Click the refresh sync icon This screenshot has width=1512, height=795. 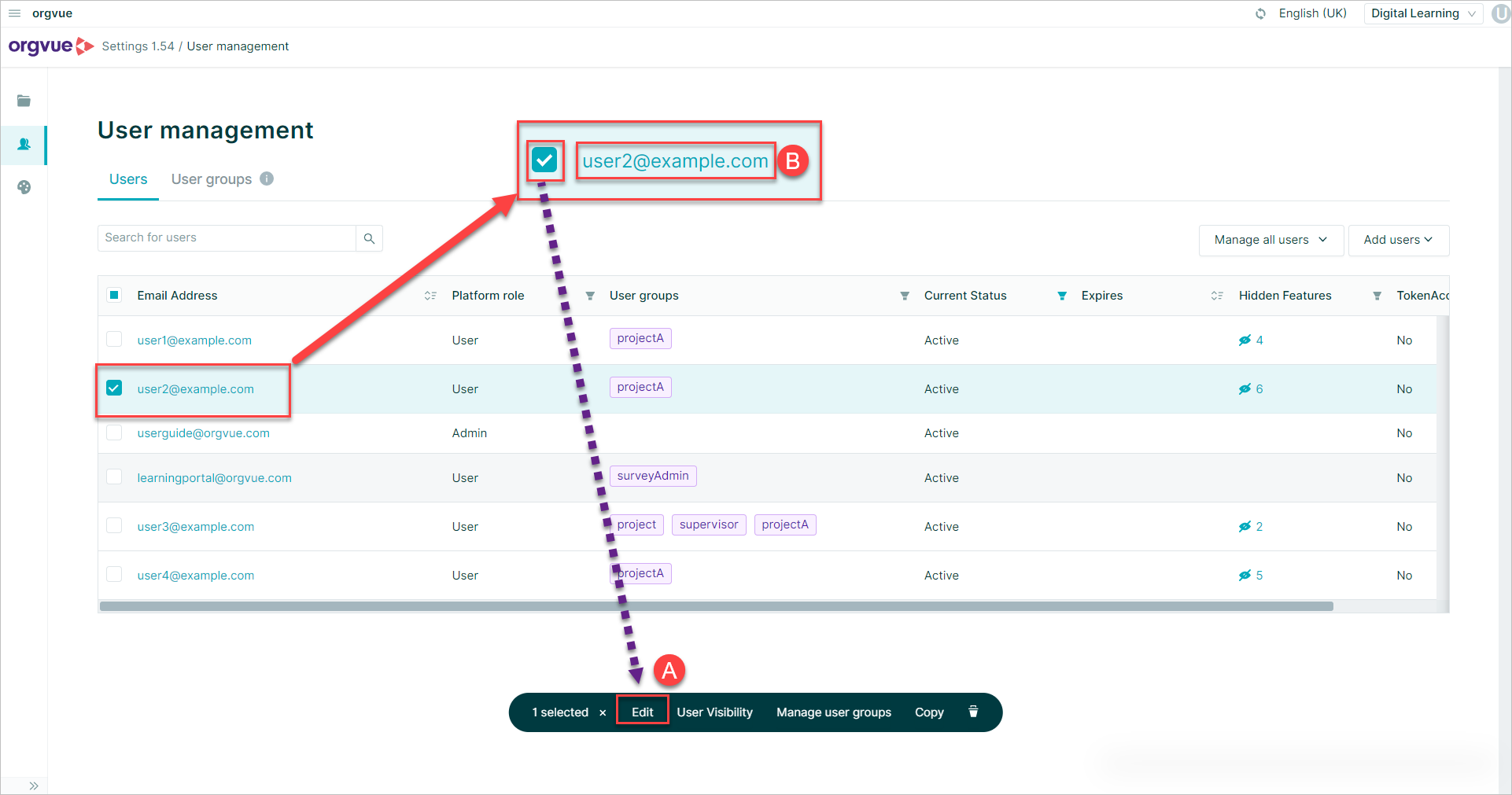(1260, 13)
